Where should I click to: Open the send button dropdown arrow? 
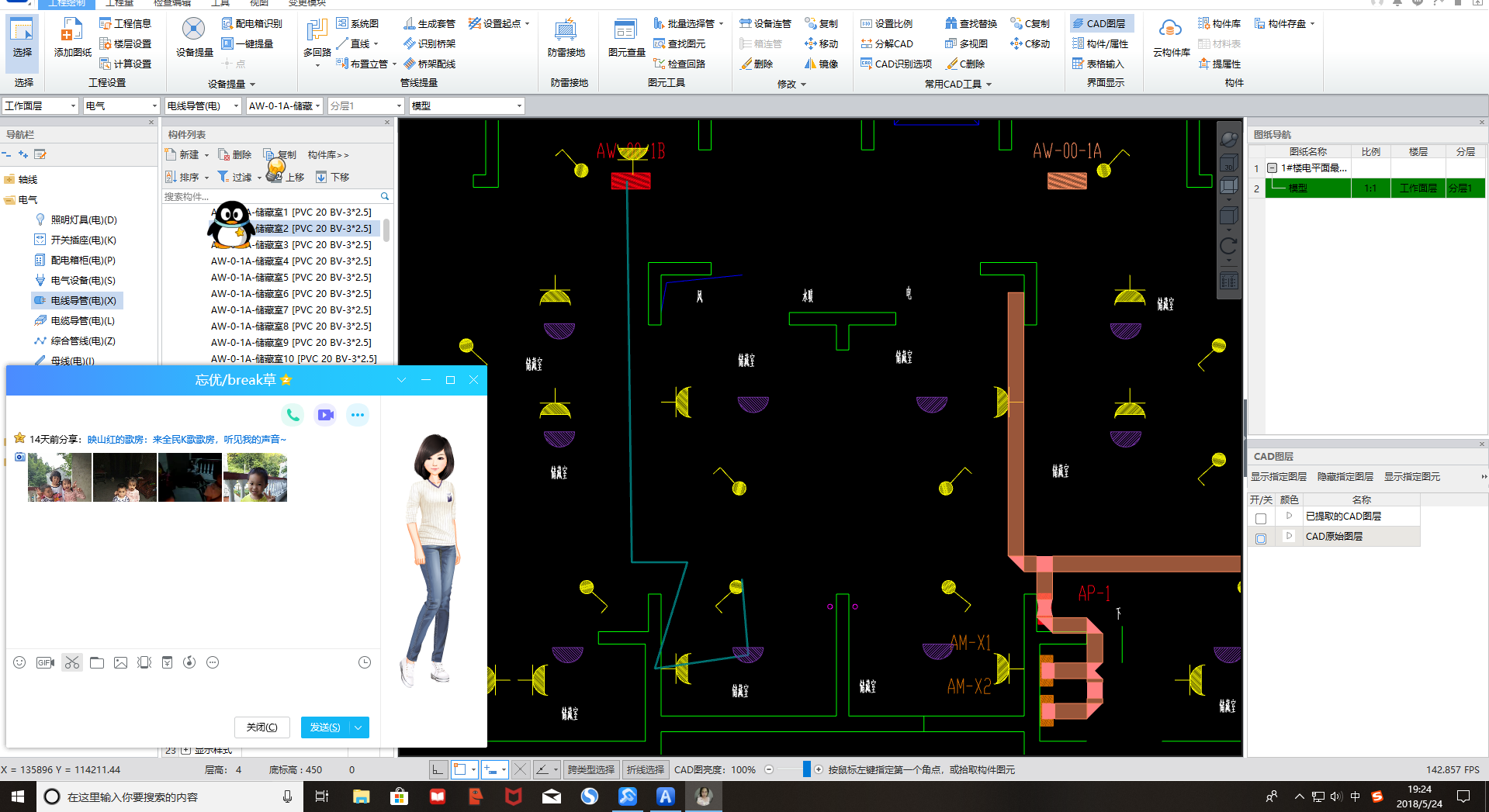pyautogui.click(x=358, y=727)
